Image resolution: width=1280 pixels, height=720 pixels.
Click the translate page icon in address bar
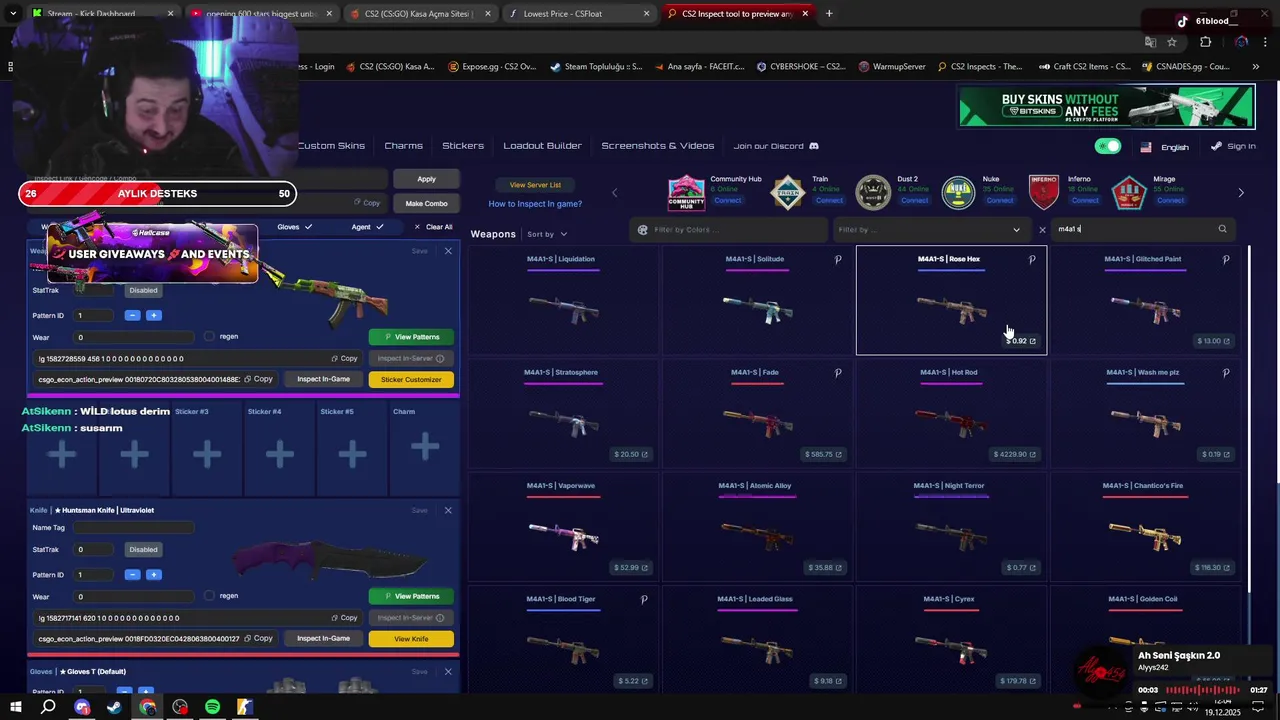(x=1150, y=42)
